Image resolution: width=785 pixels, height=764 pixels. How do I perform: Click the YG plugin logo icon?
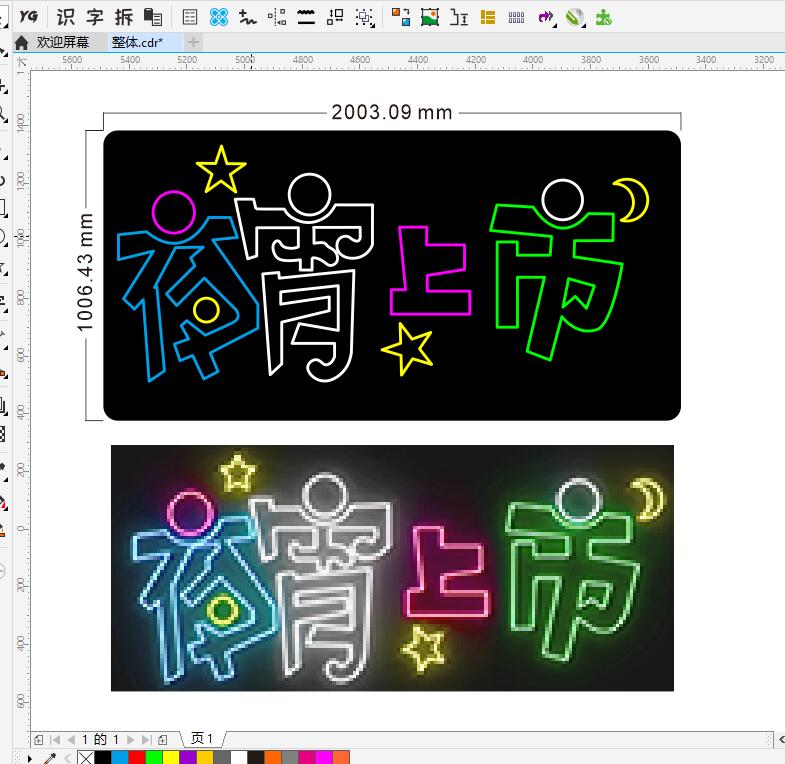(x=28, y=17)
